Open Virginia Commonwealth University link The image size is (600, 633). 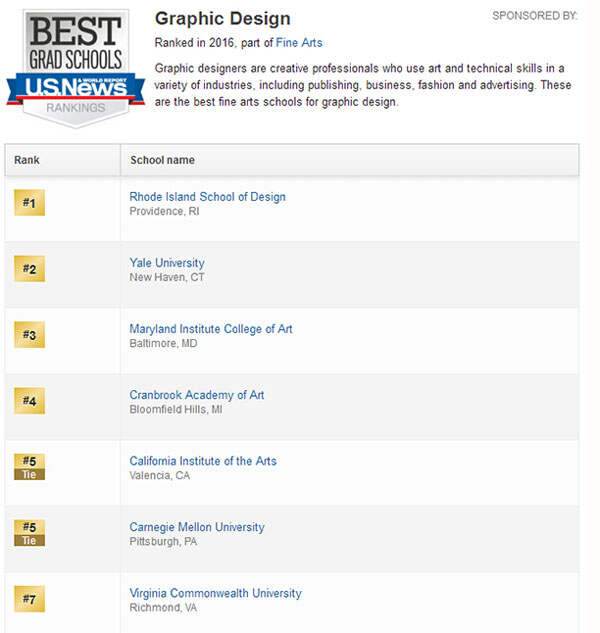(x=215, y=593)
